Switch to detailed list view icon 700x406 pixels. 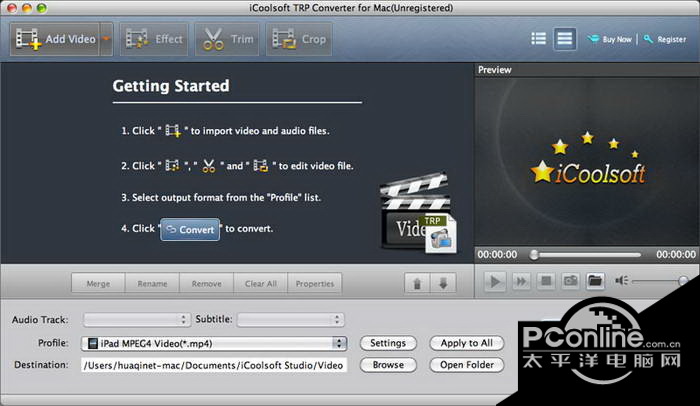click(539, 38)
